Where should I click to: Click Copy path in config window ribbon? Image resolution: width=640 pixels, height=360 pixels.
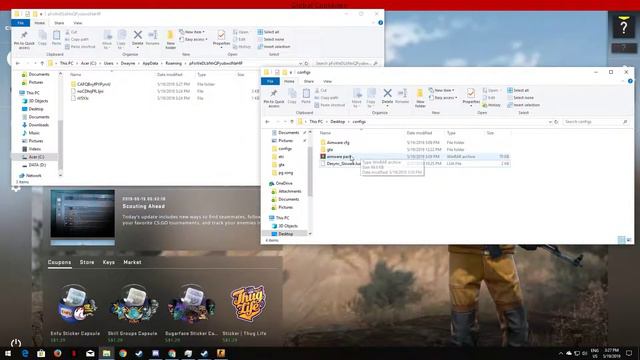pyautogui.click(x=327, y=98)
